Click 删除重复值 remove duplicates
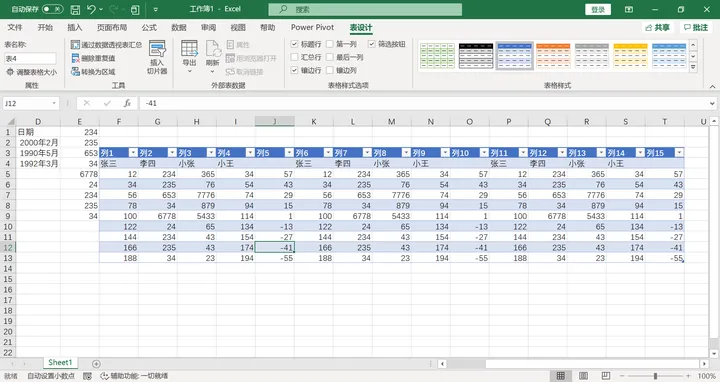Image resolution: width=720 pixels, height=382 pixels. (x=93, y=58)
